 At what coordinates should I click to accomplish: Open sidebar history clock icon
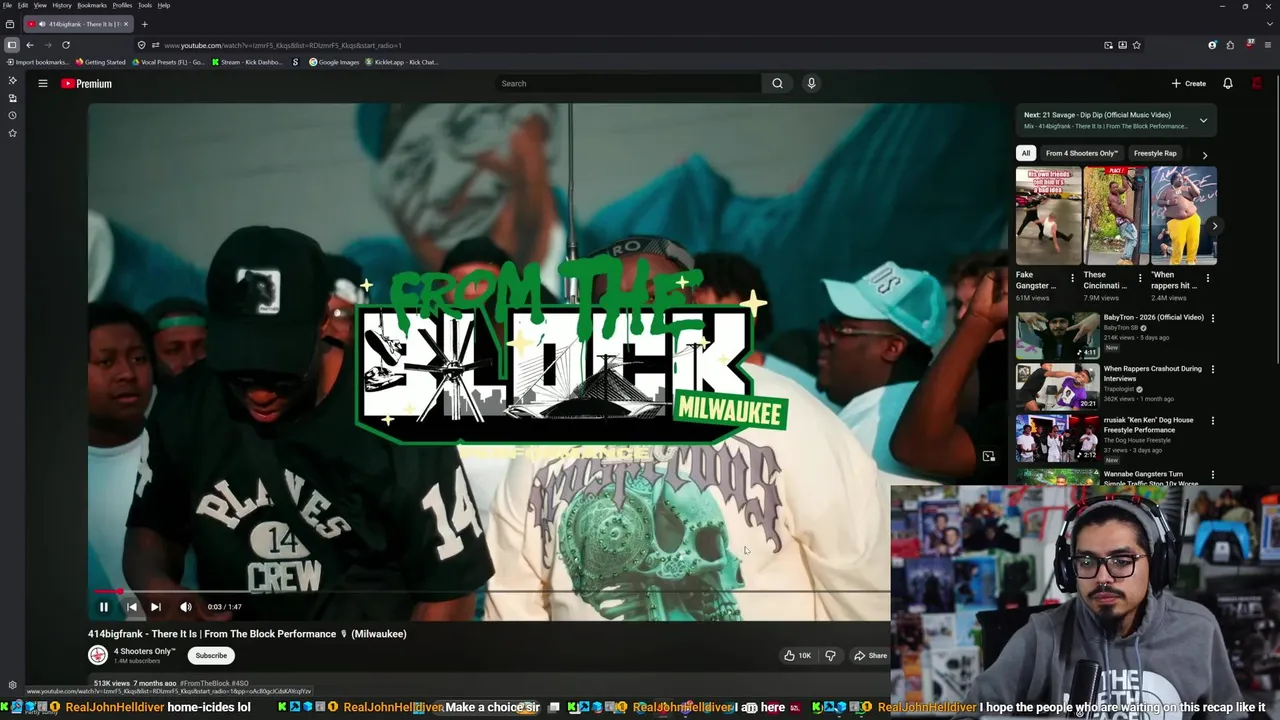[x=12, y=115]
